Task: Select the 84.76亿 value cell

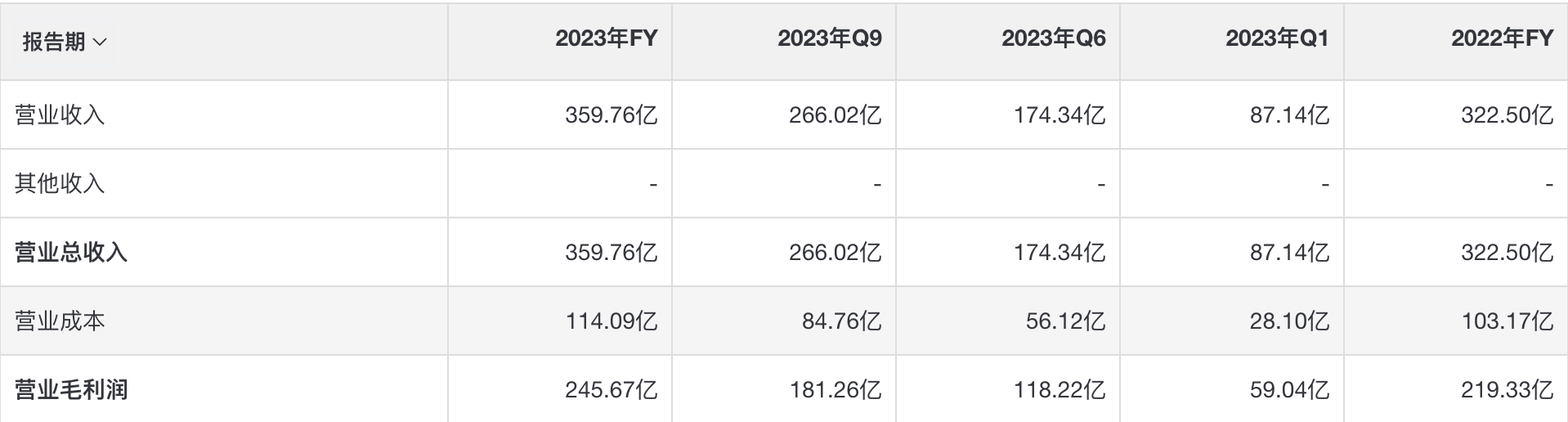Action: pyautogui.click(x=841, y=321)
